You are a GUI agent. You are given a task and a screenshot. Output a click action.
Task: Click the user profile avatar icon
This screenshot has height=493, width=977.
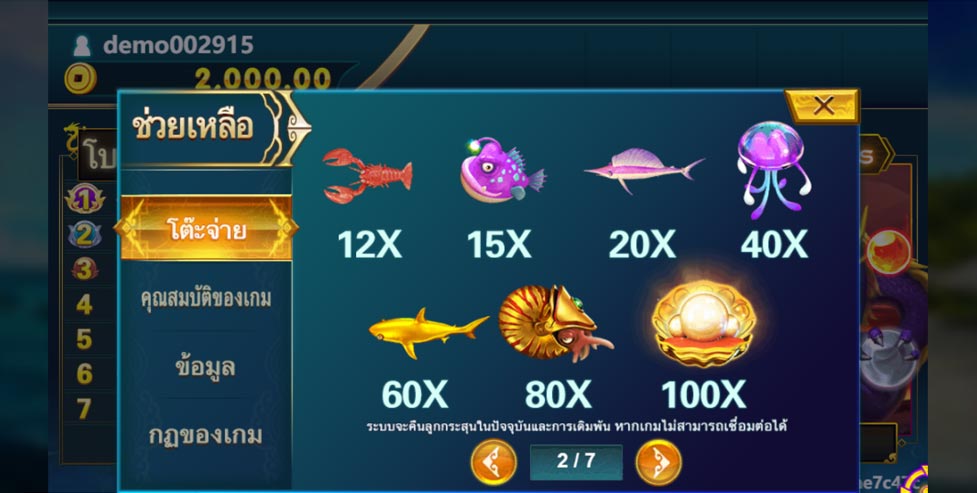click(82, 45)
